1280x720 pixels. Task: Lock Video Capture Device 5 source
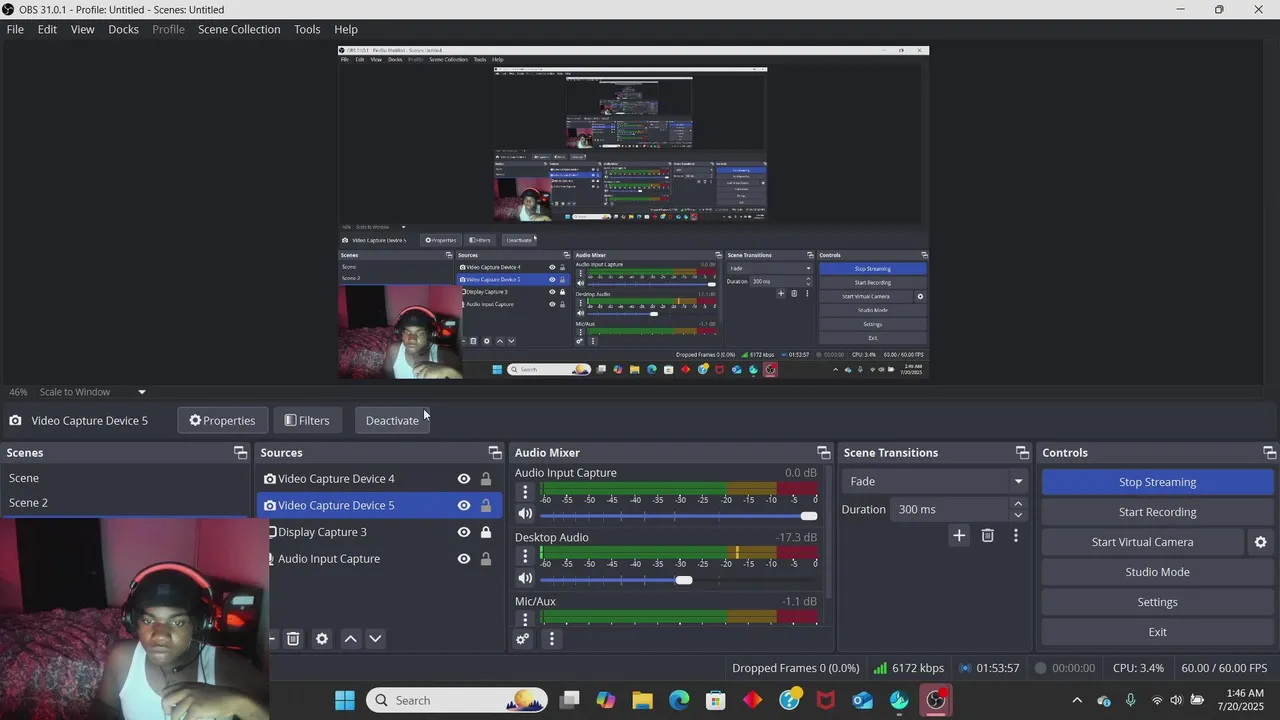tap(486, 505)
